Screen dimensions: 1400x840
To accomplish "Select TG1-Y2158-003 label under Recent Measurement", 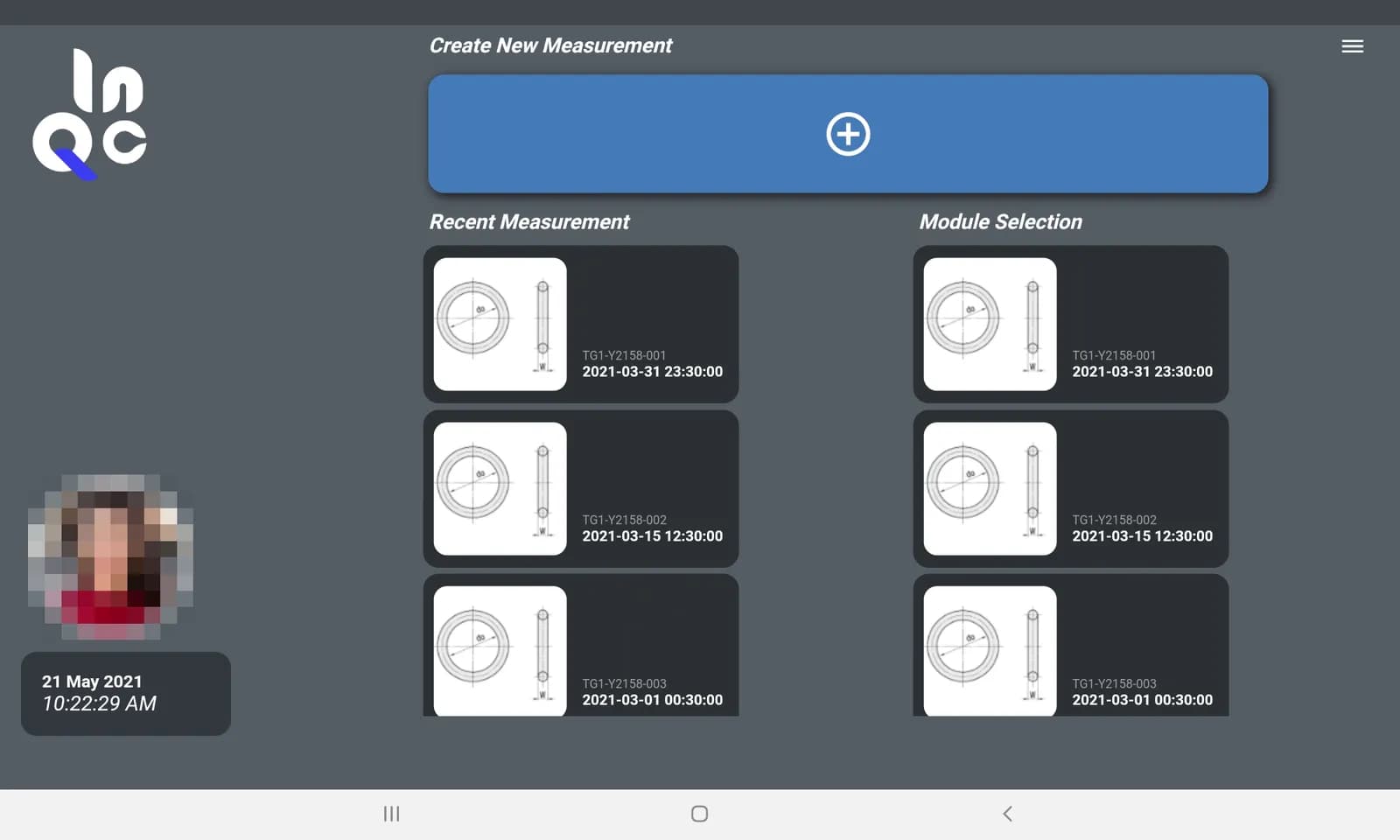I will coord(624,683).
